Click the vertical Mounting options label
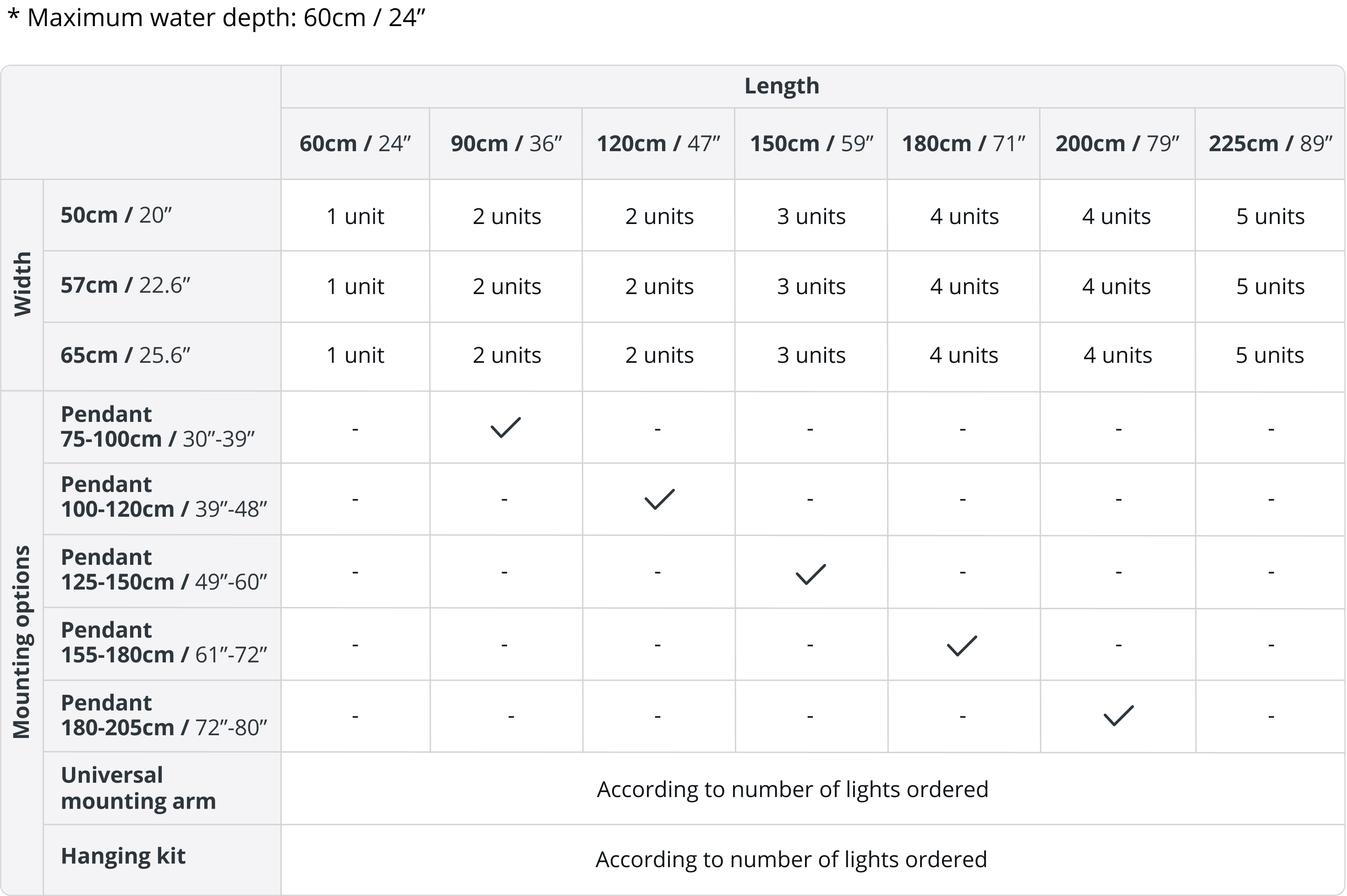This screenshot has width=1347, height=896. (22, 642)
